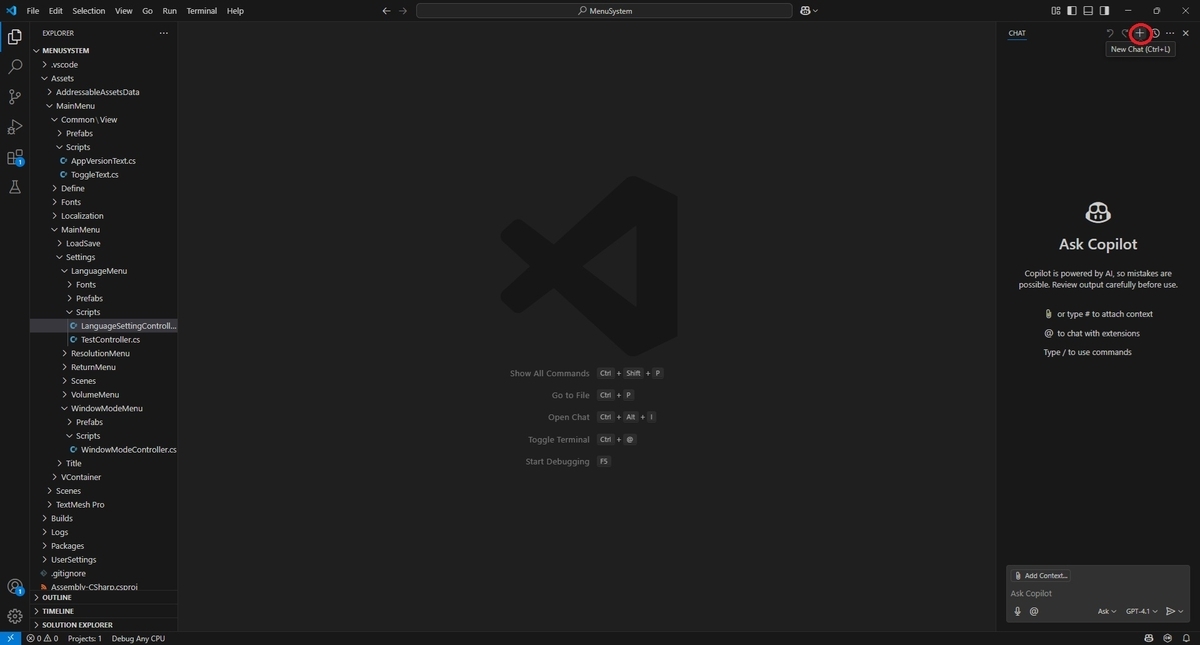Open the File menu
The height and width of the screenshot is (645, 1200).
33,11
